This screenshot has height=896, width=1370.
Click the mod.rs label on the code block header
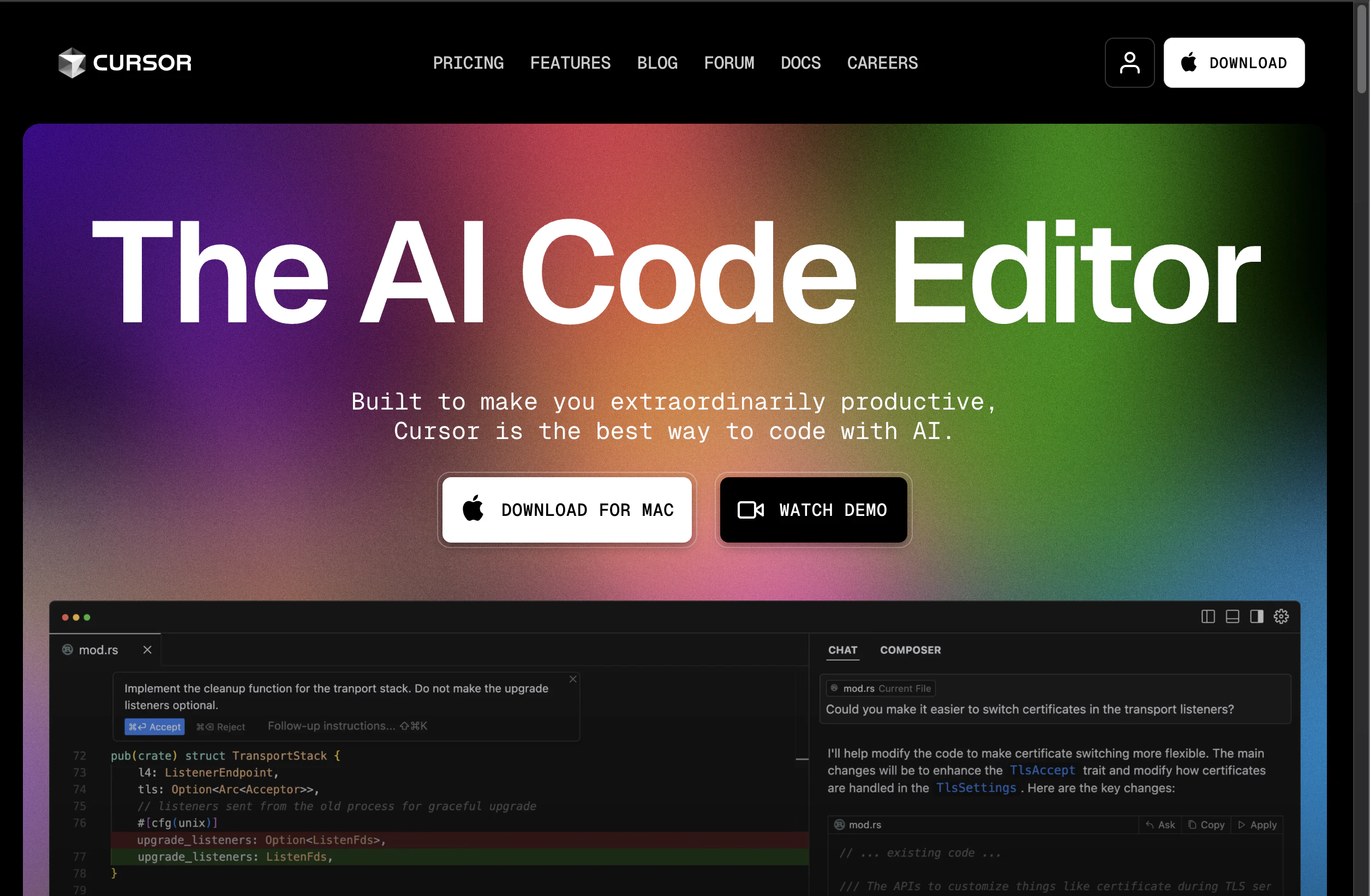click(865, 825)
